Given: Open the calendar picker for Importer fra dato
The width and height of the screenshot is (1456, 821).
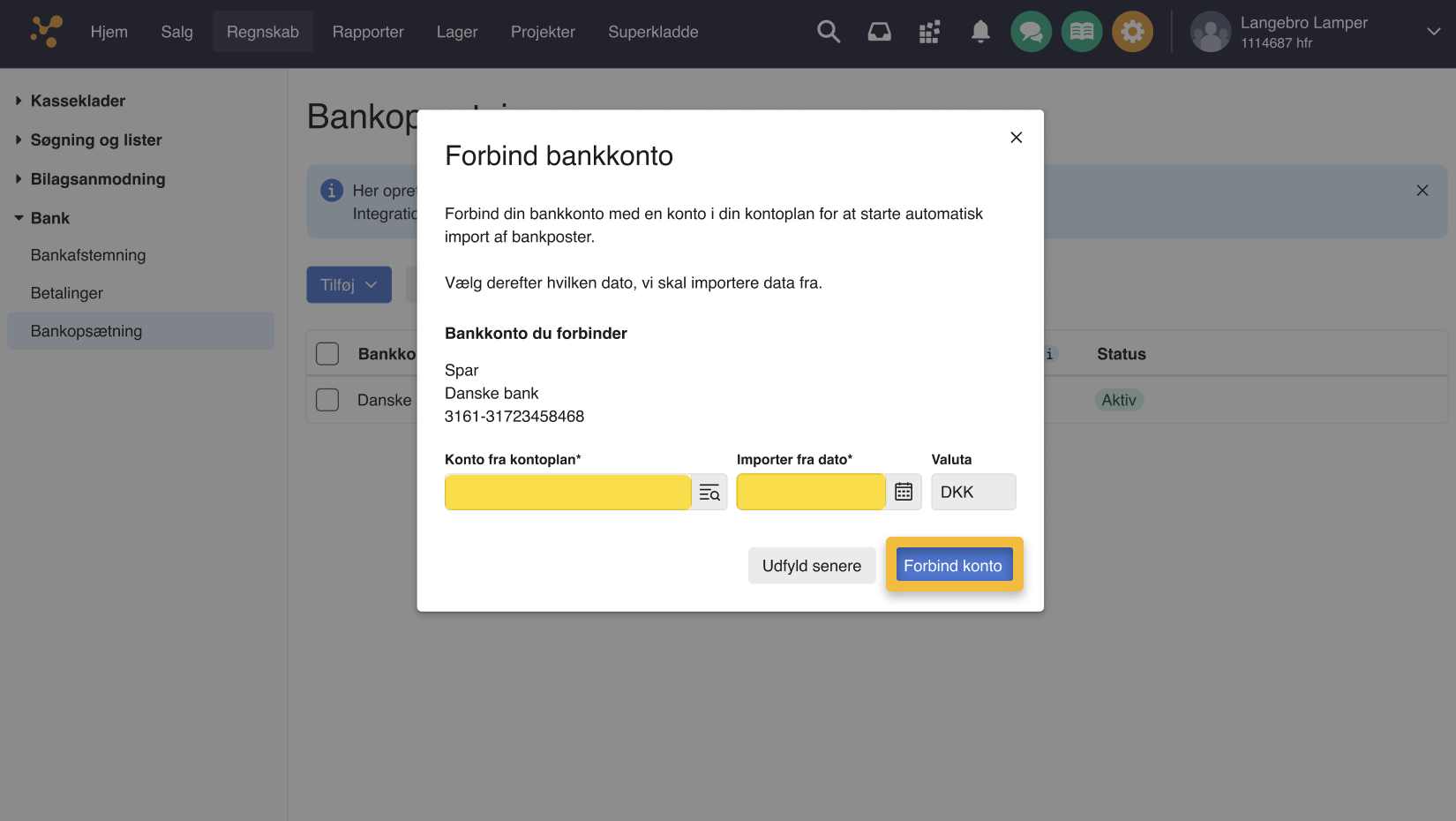Looking at the screenshot, I should point(903,492).
